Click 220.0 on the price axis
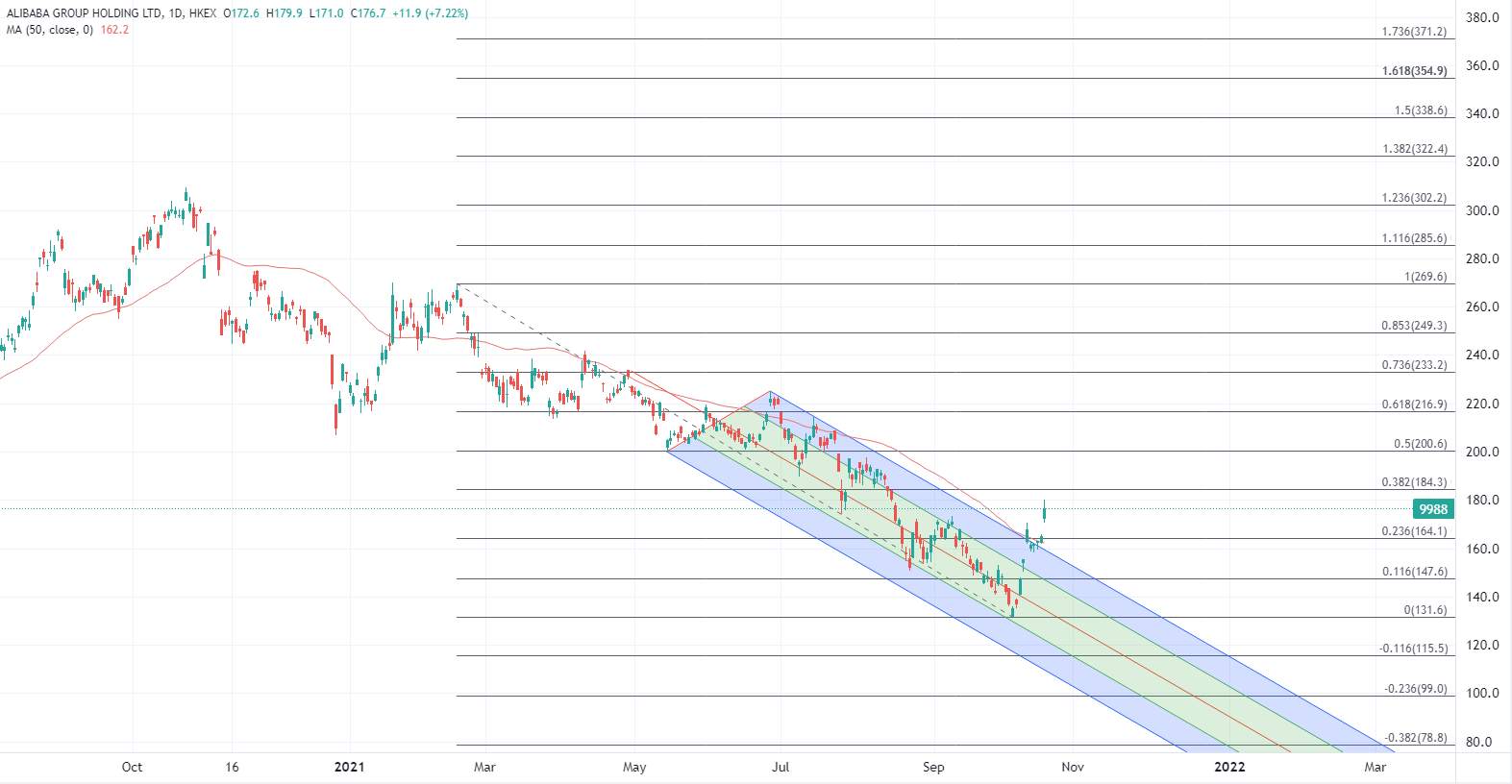 tap(1481, 404)
